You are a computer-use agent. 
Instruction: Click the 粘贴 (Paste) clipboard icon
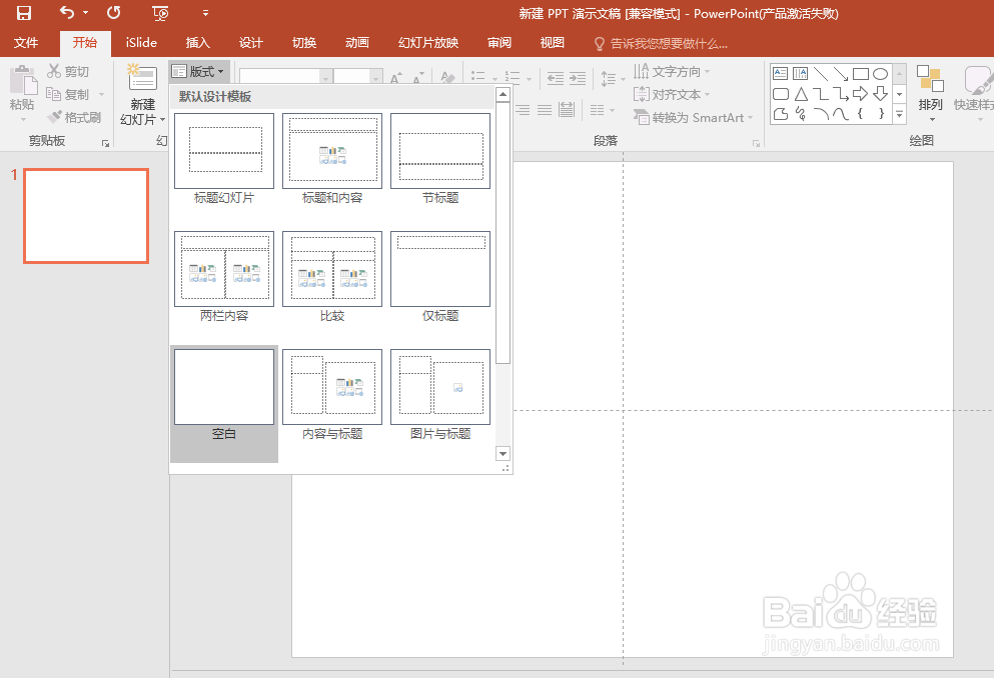tap(23, 81)
